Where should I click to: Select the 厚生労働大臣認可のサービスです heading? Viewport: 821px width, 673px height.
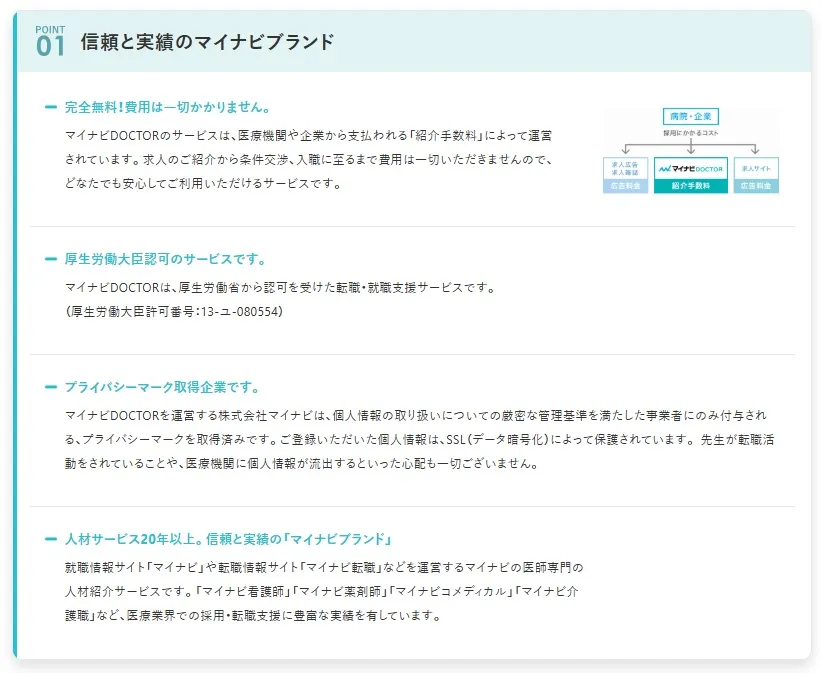[x=165, y=259]
